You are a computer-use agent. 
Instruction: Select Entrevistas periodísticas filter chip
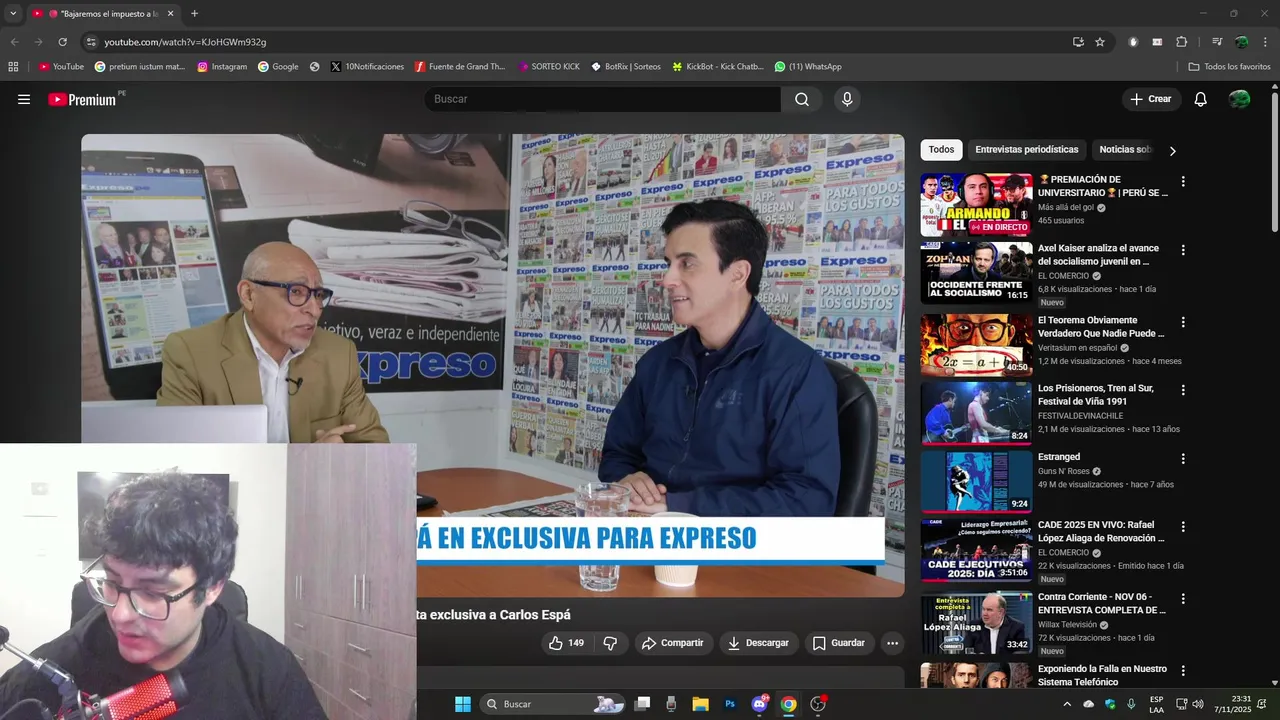(x=1027, y=150)
